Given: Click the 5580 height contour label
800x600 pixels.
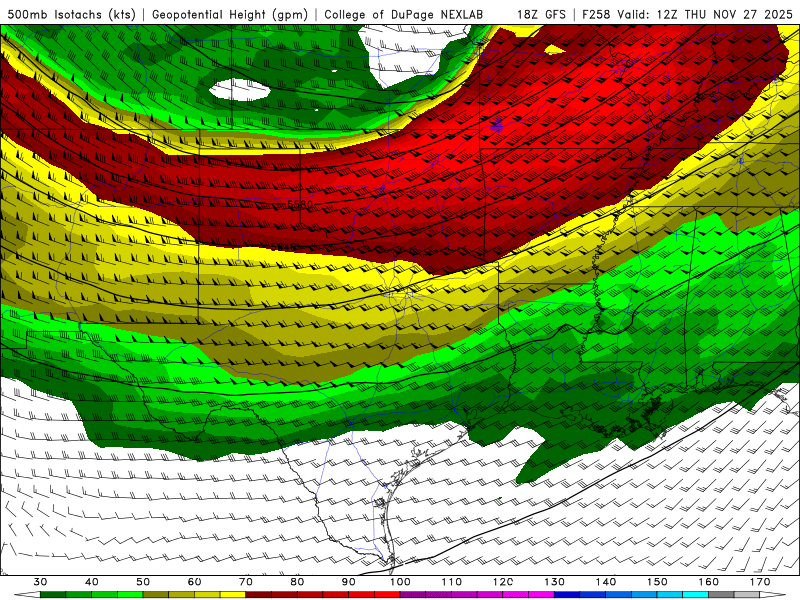Looking at the screenshot, I should [x=301, y=204].
